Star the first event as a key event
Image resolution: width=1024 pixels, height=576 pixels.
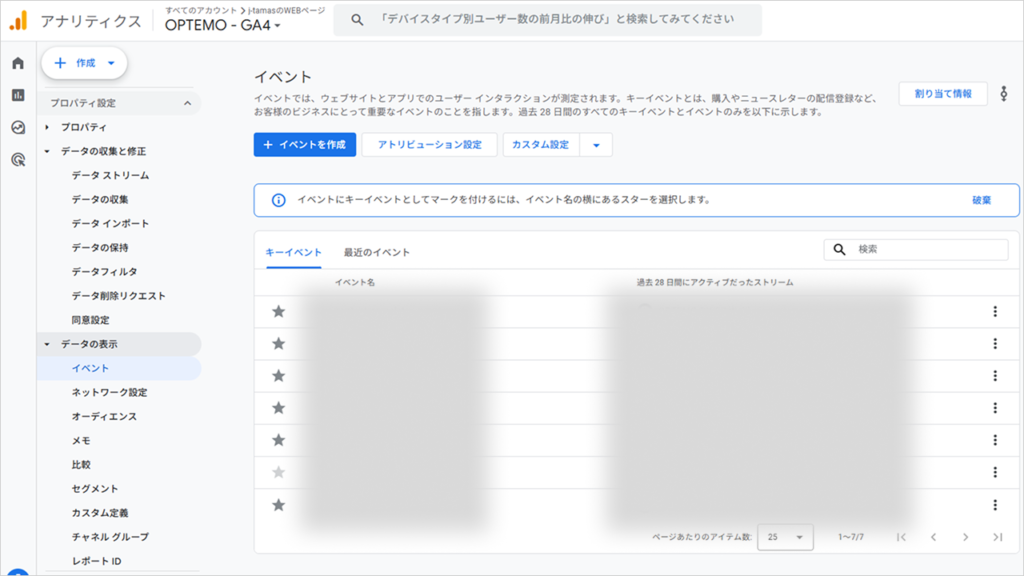coord(278,311)
